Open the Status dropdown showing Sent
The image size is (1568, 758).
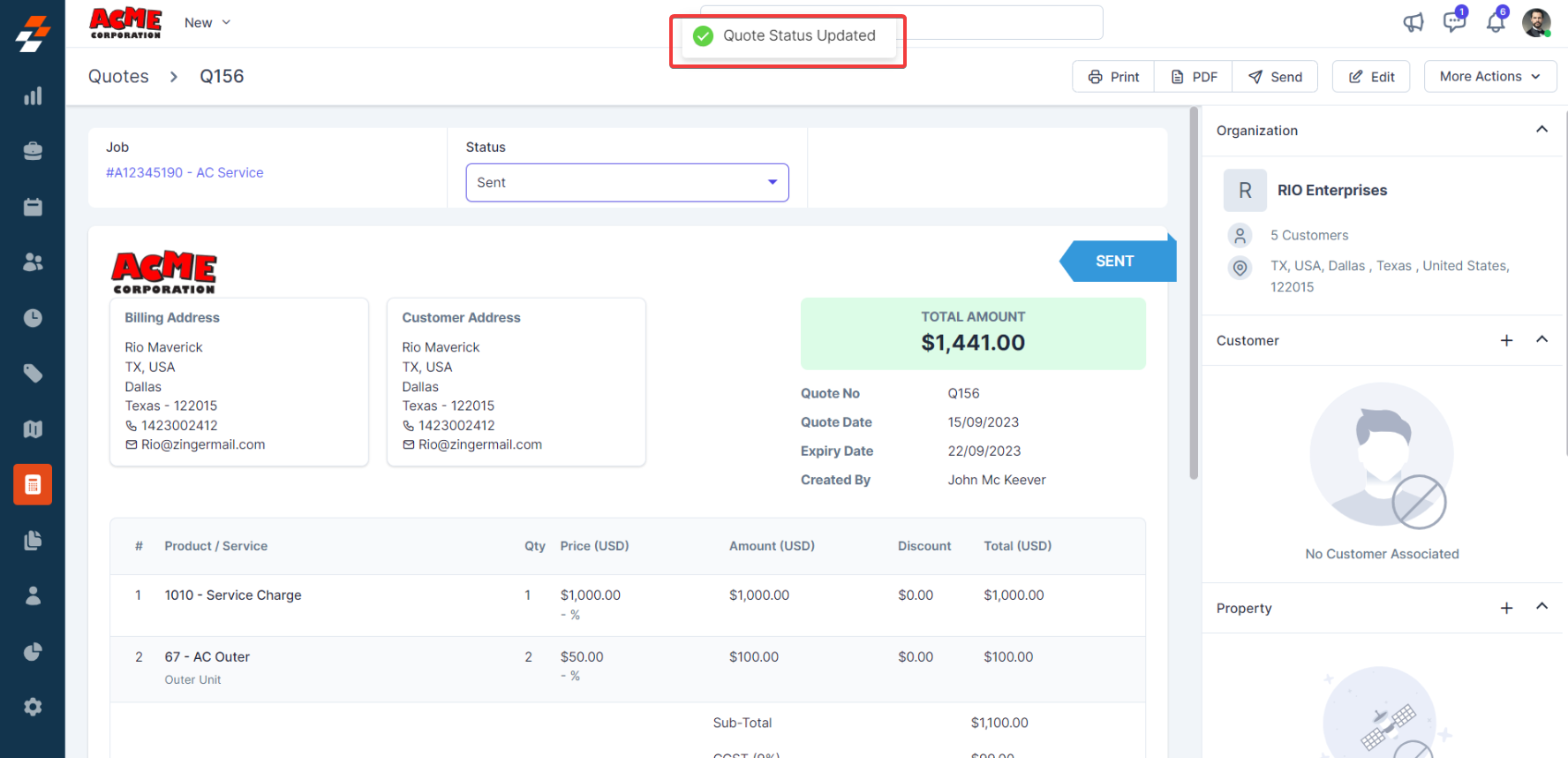pyautogui.click(x=627, y=183)
